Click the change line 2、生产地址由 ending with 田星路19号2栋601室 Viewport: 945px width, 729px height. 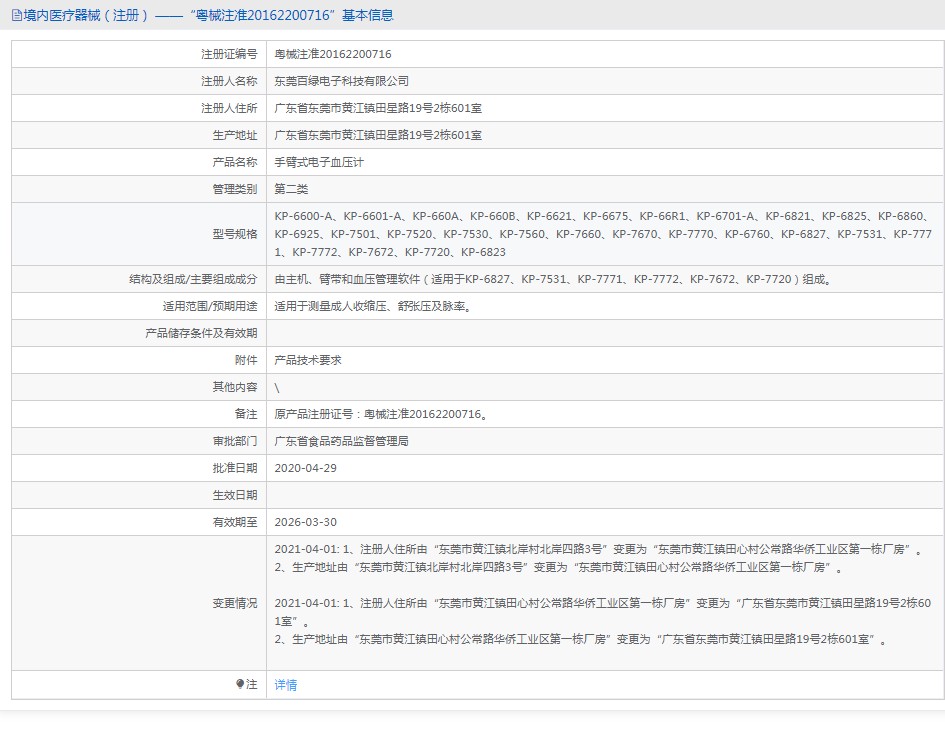pos(580,639)
